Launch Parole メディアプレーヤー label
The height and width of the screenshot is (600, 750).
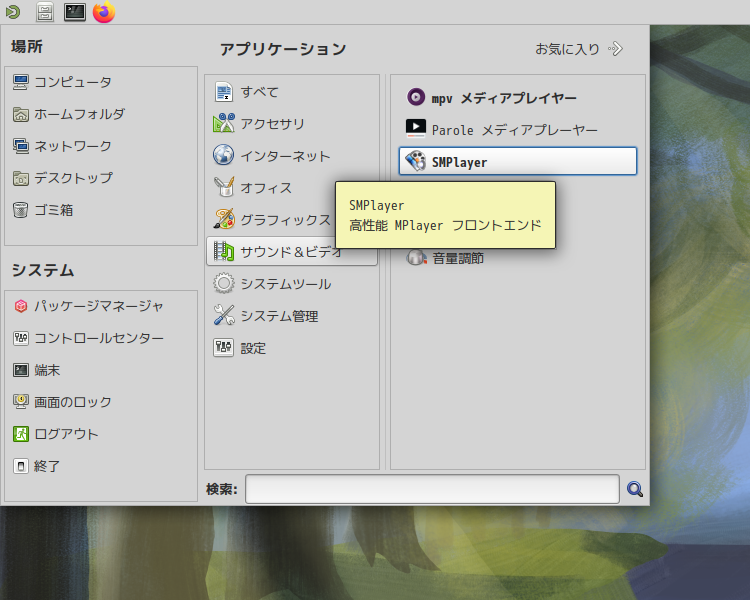pyautogui.click(x=515, y=130)
